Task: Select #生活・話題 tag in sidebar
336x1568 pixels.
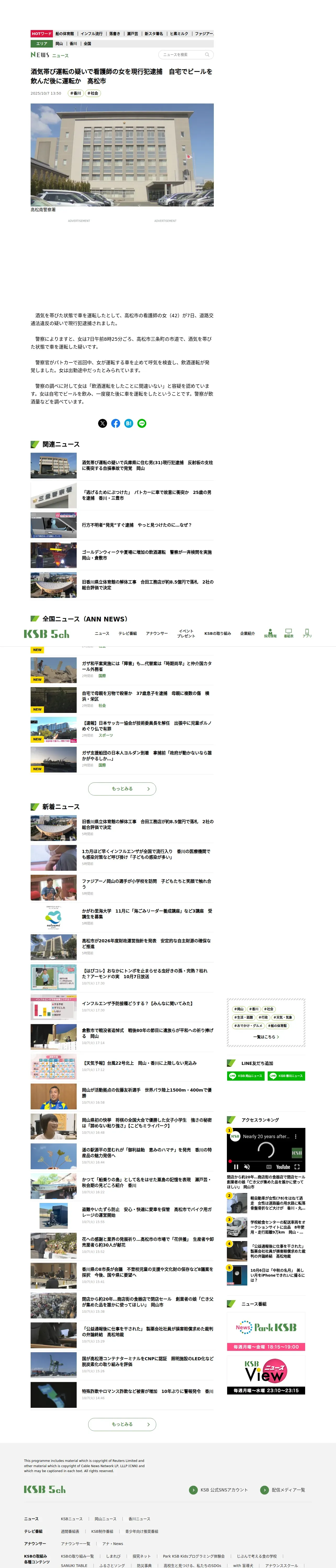Action: pos(243,1017)
